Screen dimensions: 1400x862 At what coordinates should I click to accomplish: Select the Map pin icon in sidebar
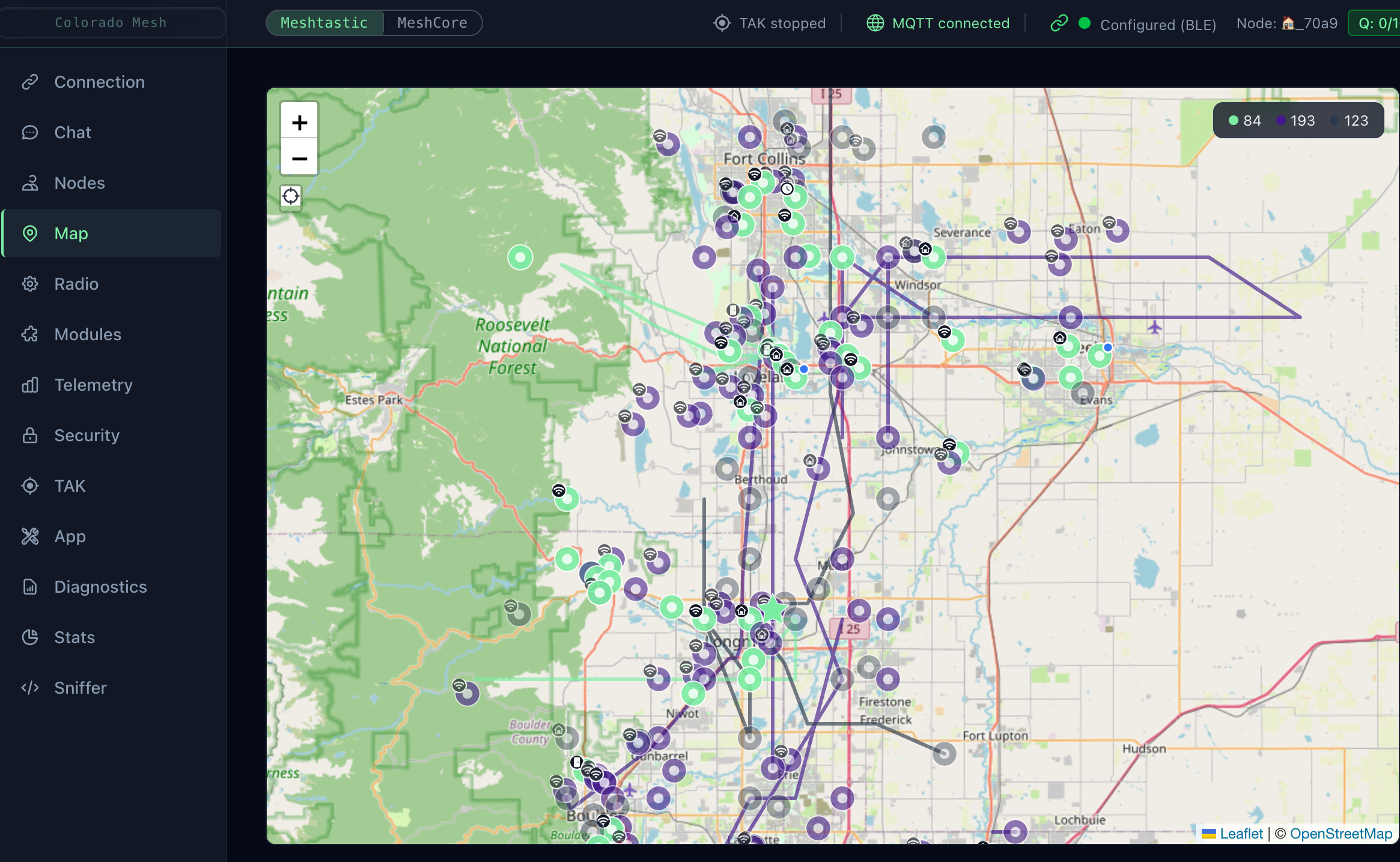click(30, 233)
